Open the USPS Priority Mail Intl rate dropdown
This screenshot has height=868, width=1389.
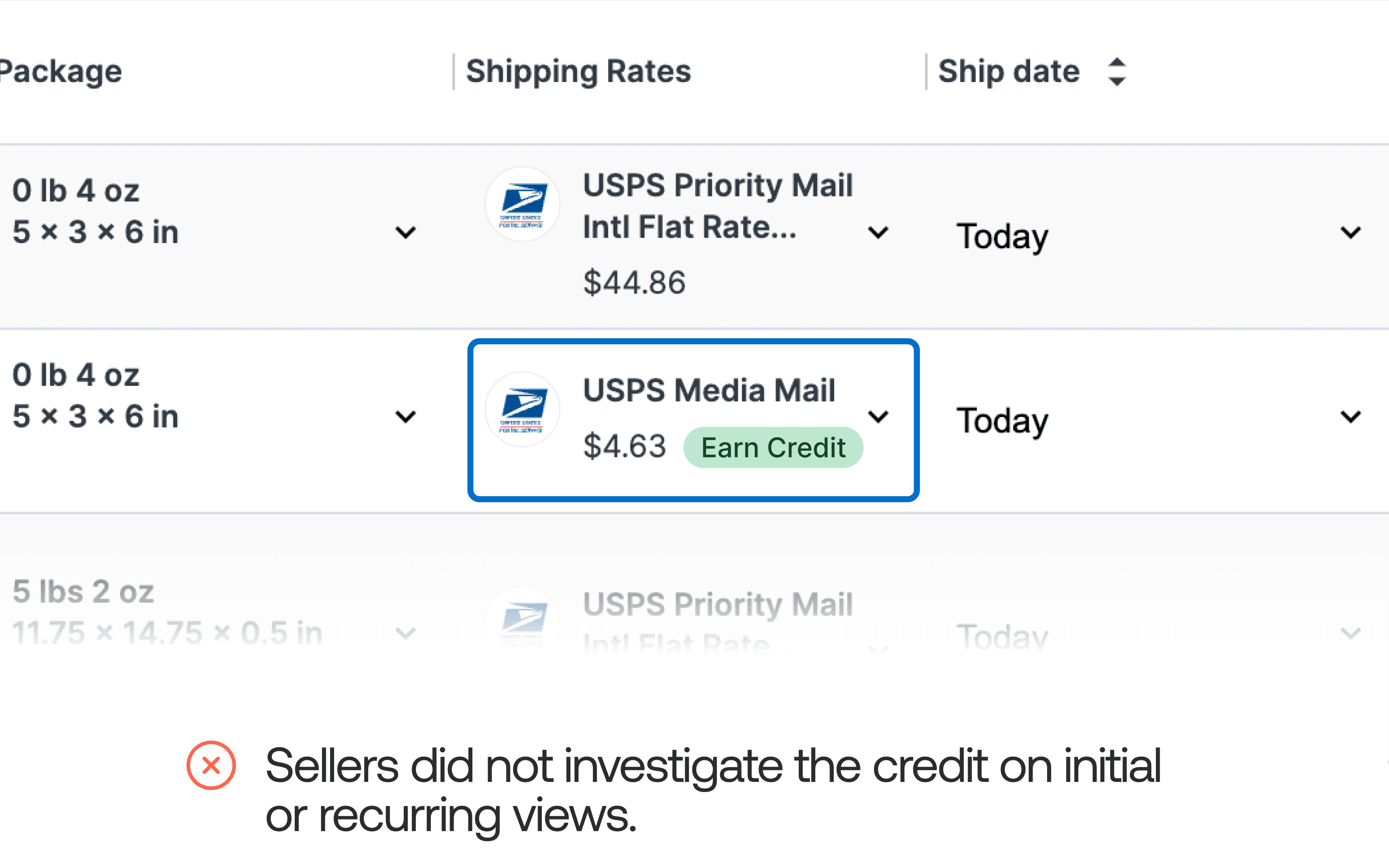point(878,233)
